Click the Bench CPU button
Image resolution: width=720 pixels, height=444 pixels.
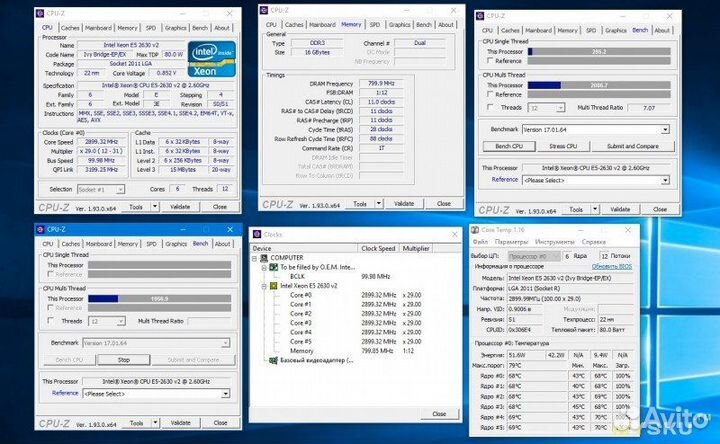coord(509,146)
